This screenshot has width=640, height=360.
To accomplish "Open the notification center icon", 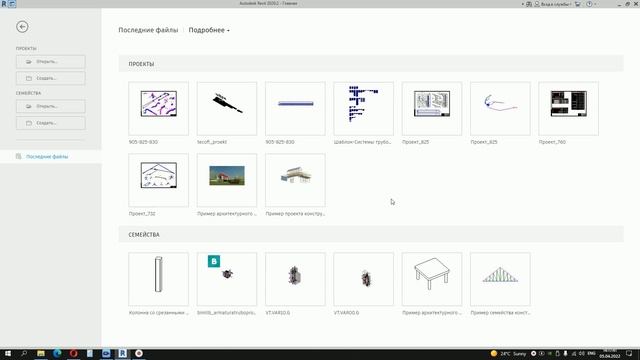I will coord(629,353).
